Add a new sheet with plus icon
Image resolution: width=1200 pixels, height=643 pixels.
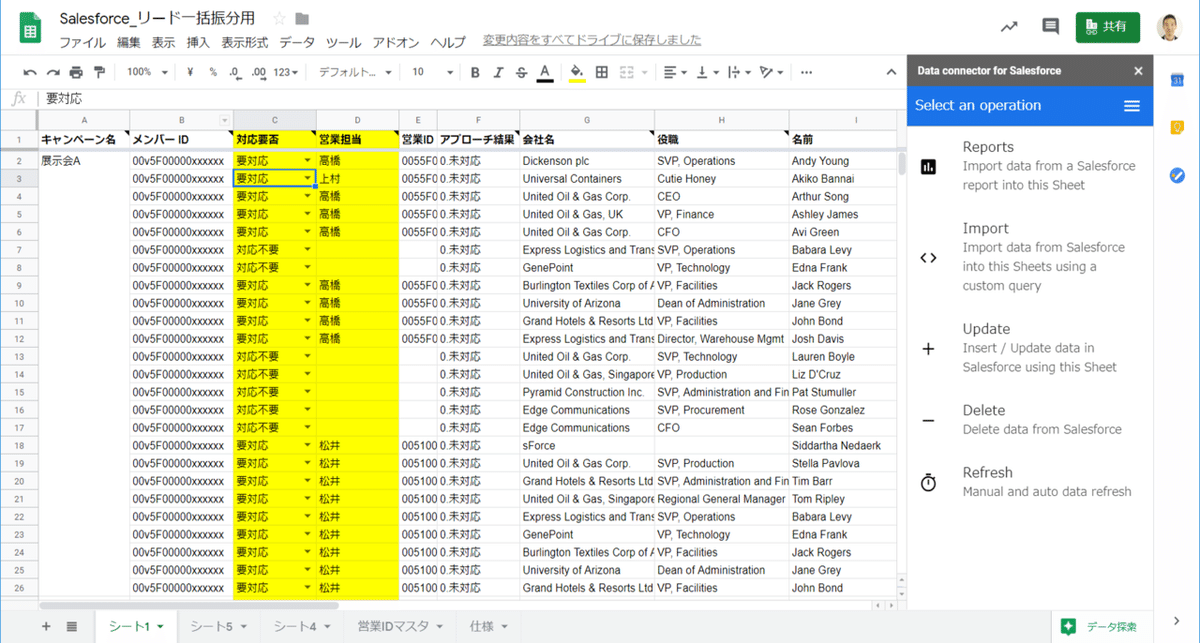click(x=46, y=626)
